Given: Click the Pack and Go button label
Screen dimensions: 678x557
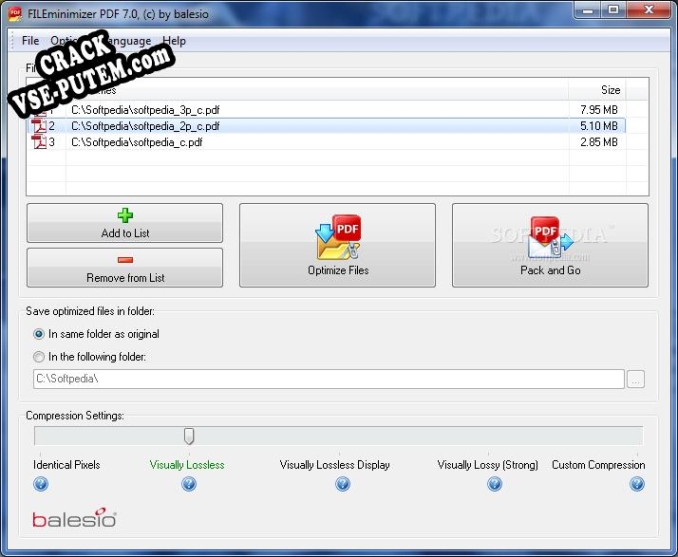Looking at the screenshot, I should [550, 270].
